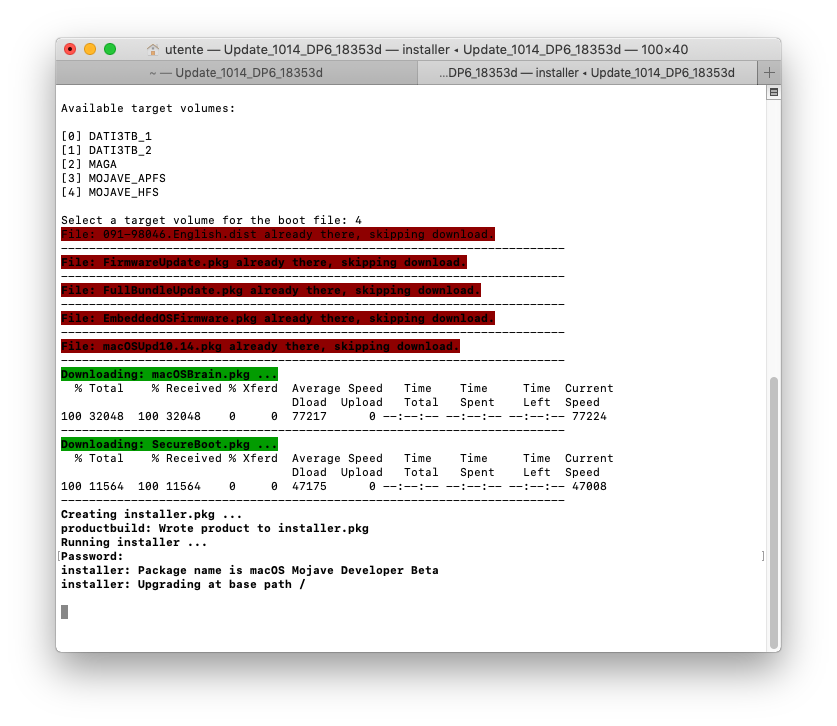Switch to the '~ — Update_1014_DP6_18353d' tab
Screen dimensions: 837x726
pyautogui.click(x=236, y=73)
